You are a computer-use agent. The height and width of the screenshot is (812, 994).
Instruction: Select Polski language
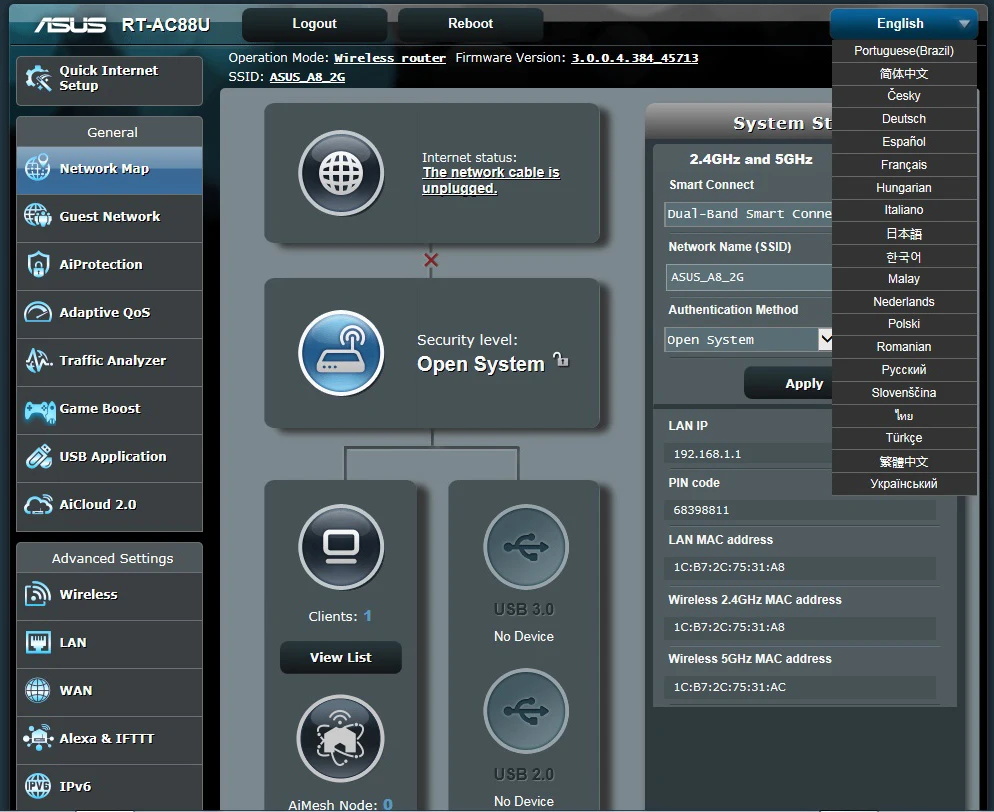(x=904, y=324)
